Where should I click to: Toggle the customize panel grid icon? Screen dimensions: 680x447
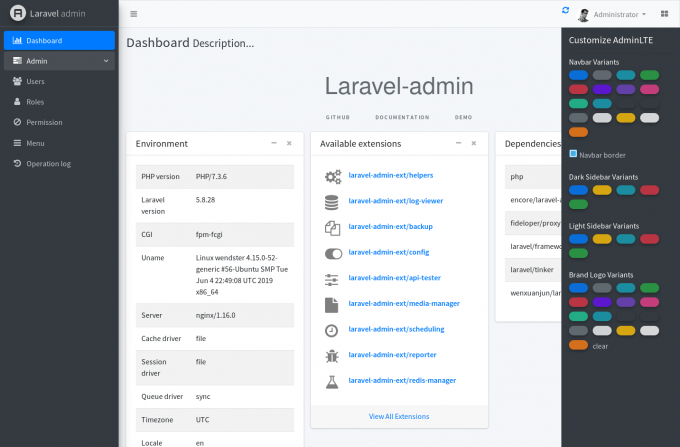664,14
